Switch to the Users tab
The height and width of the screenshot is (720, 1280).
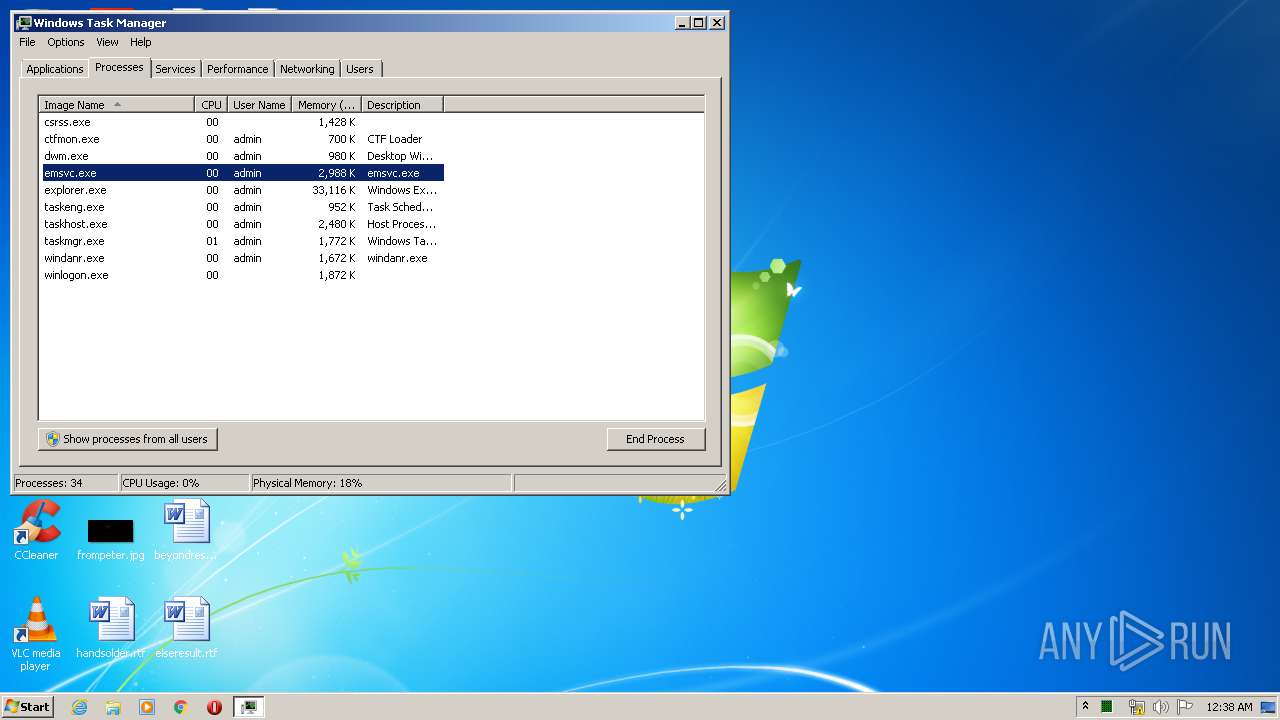tap(359, 69)
